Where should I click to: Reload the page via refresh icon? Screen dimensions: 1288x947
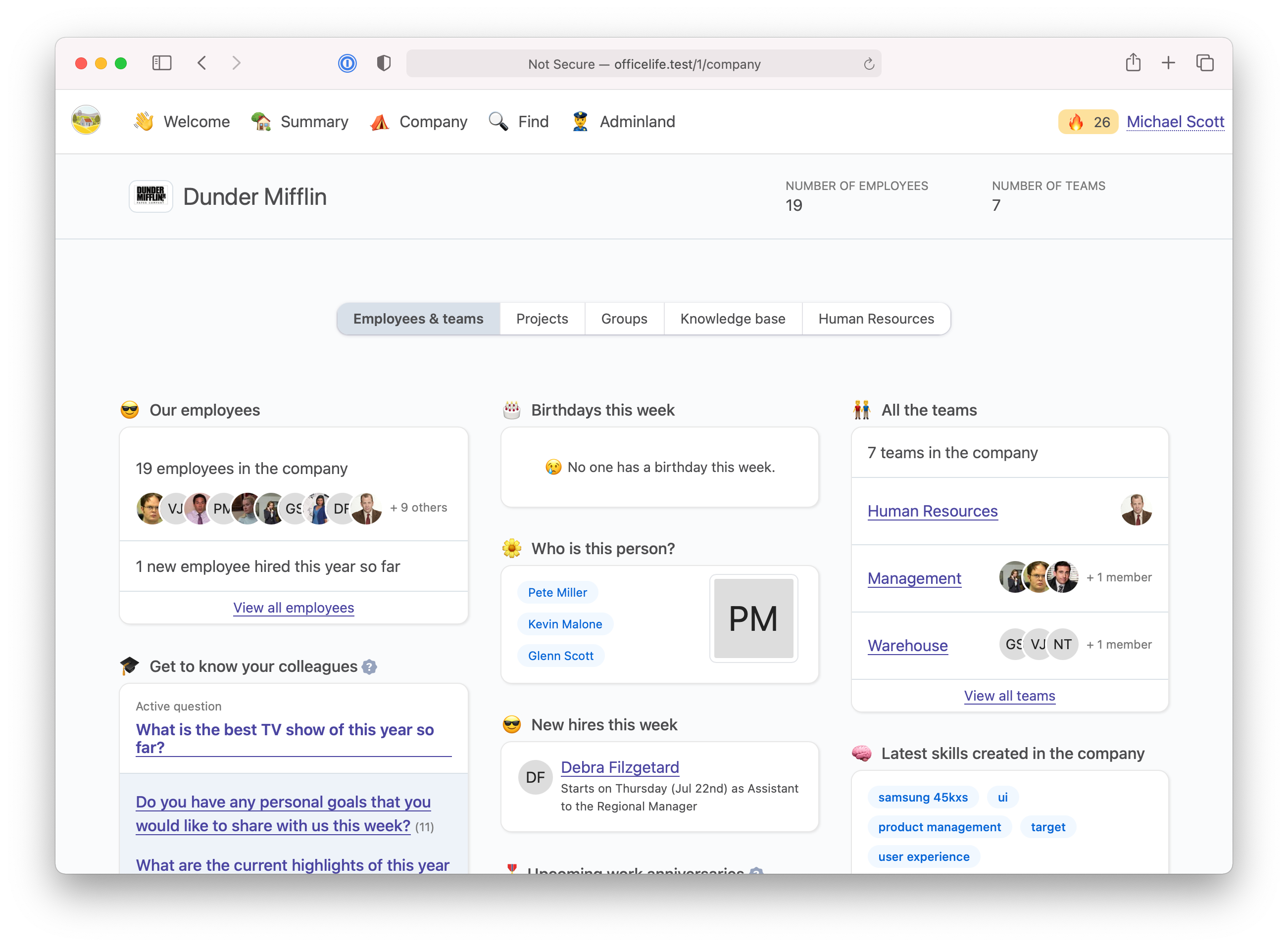pos(868,64)
